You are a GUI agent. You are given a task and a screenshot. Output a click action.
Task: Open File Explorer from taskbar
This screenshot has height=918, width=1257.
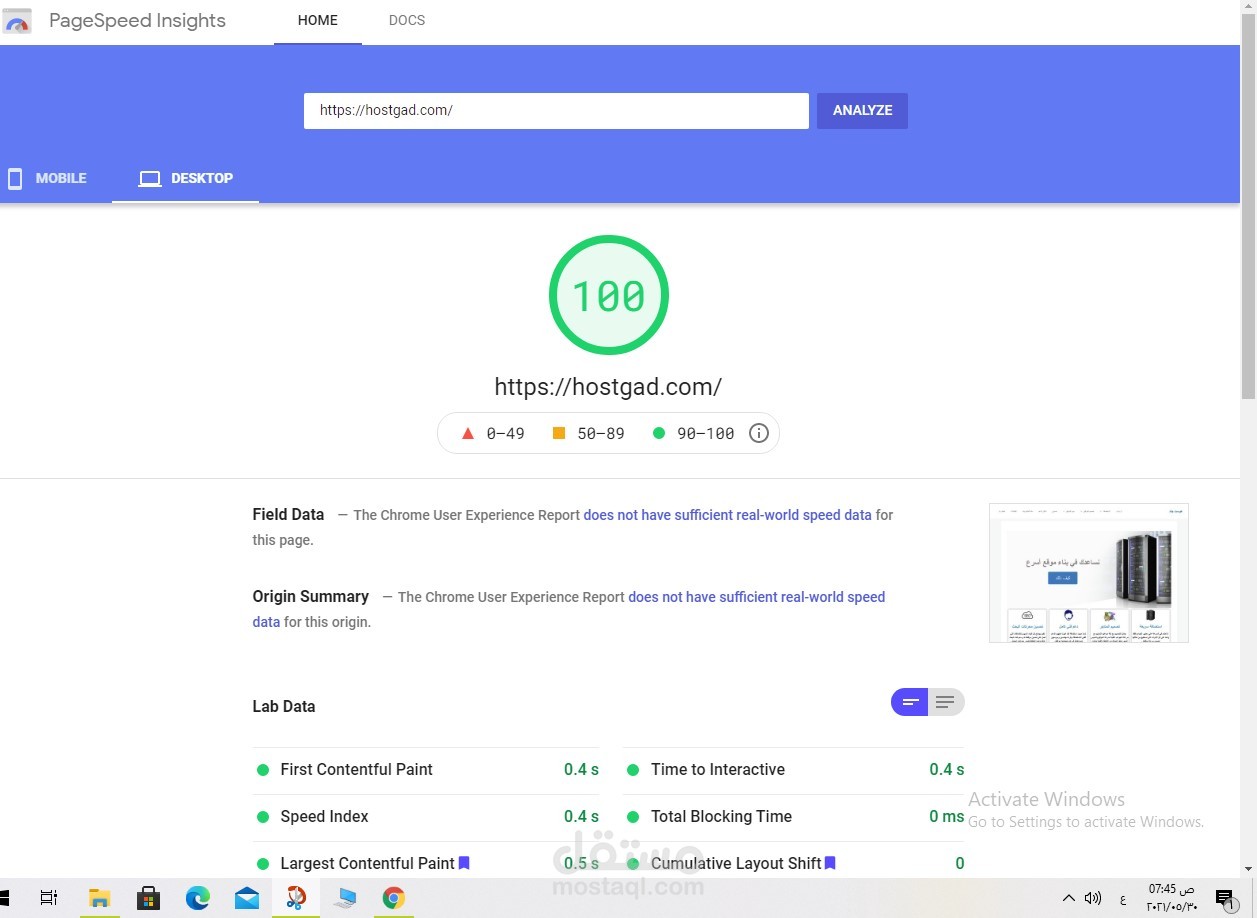(x=99, y=898)
